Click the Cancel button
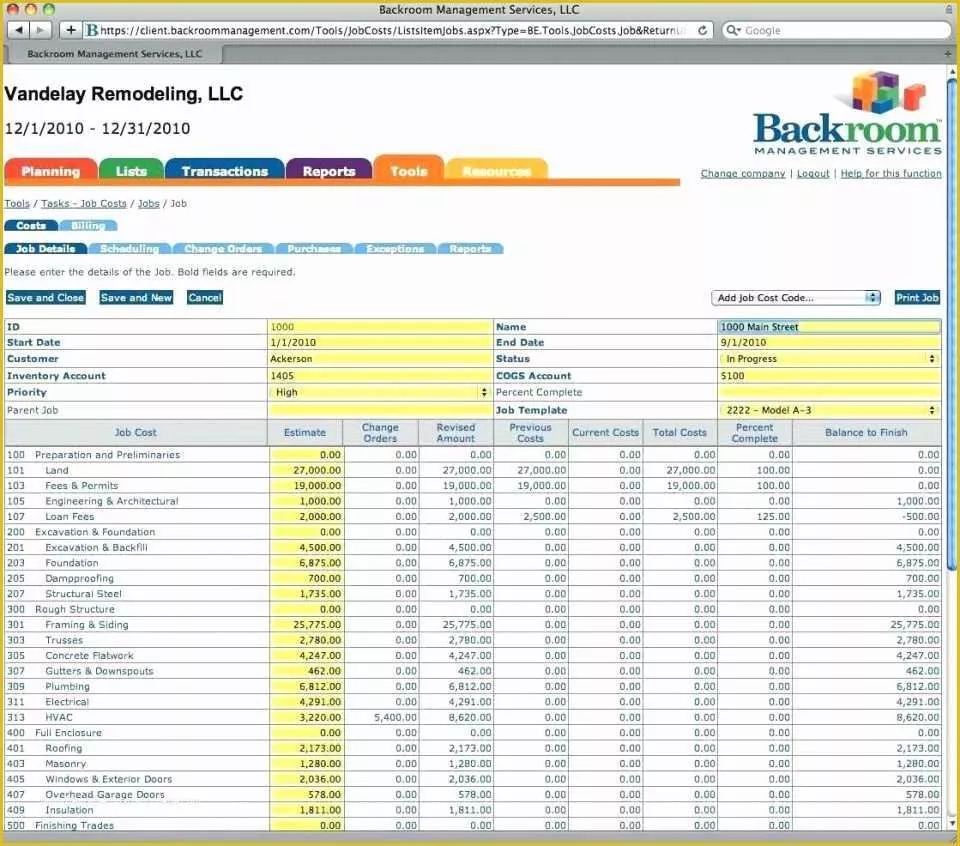Viewport: 960px width, 846px height. coord(204,298)
